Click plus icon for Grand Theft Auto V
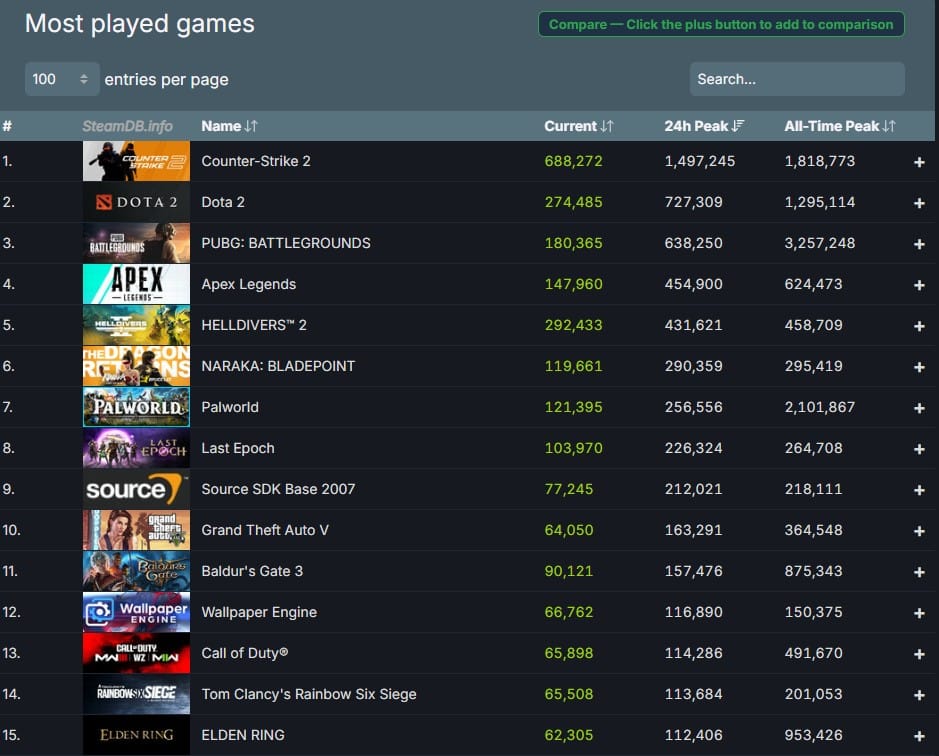 (919, 531)
